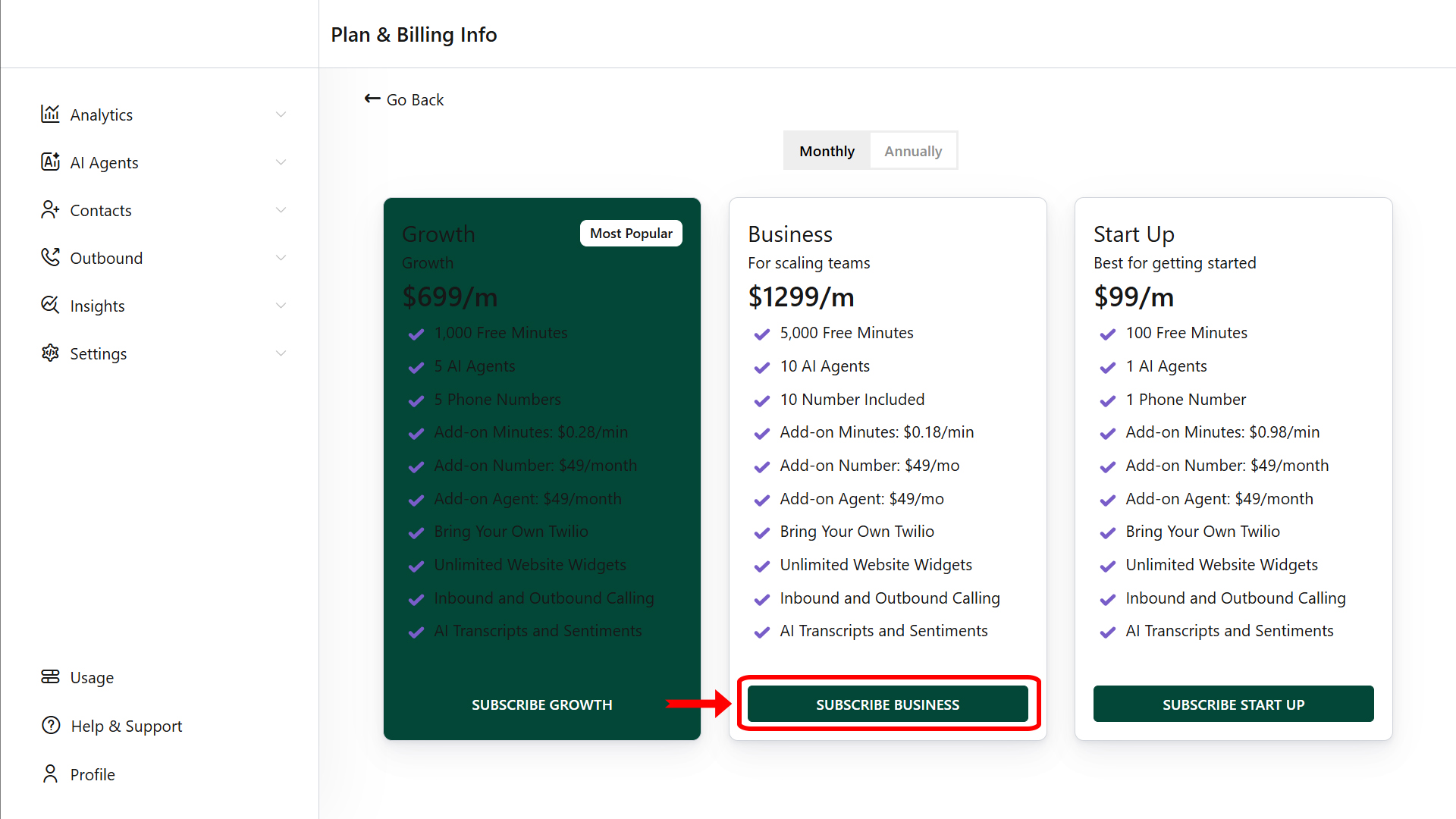Switch billing to Annually
Image resolution: width=1456 pixels, height=819 pixels.
click(913, 151)
